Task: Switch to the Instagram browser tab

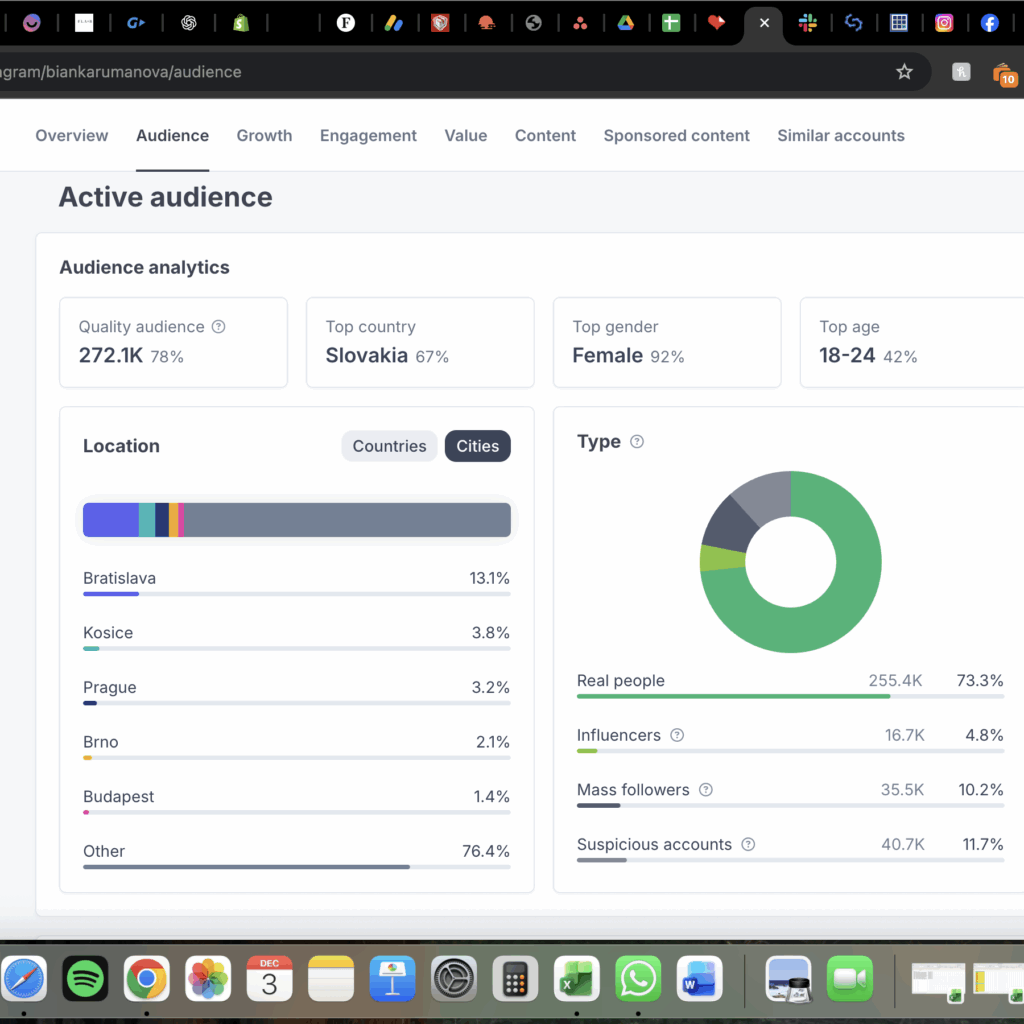Action: [x=943, y=23]
